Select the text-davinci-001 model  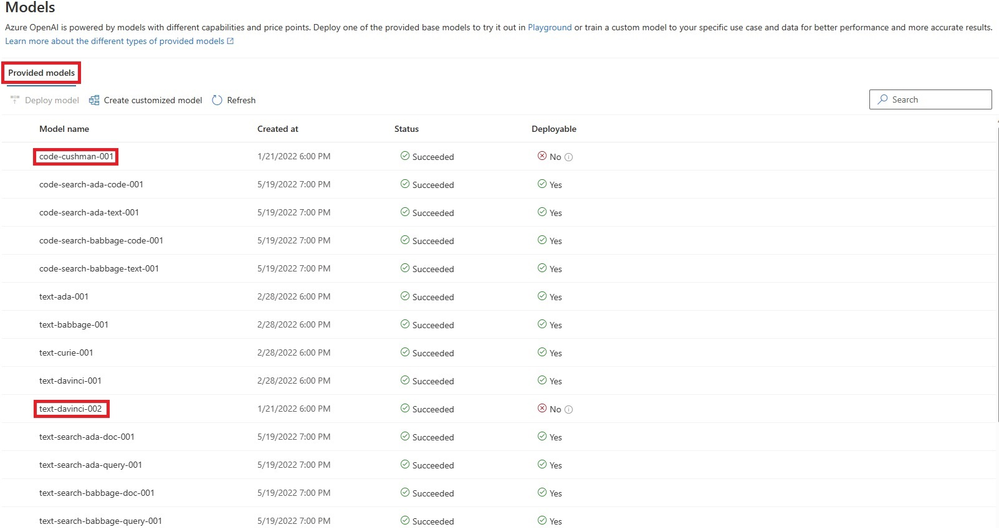tap(70, 380)
